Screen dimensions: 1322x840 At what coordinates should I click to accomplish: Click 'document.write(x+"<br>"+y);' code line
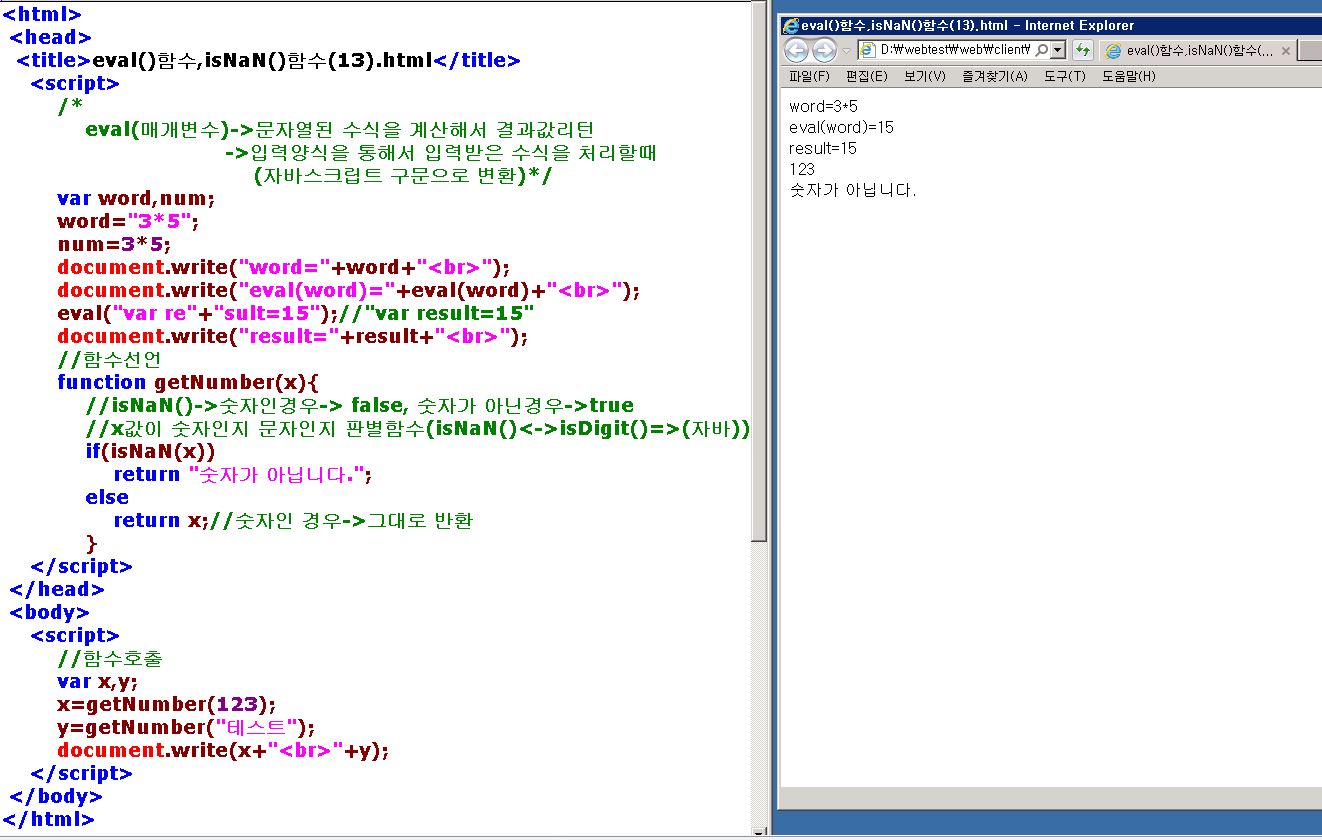[223, 750]
